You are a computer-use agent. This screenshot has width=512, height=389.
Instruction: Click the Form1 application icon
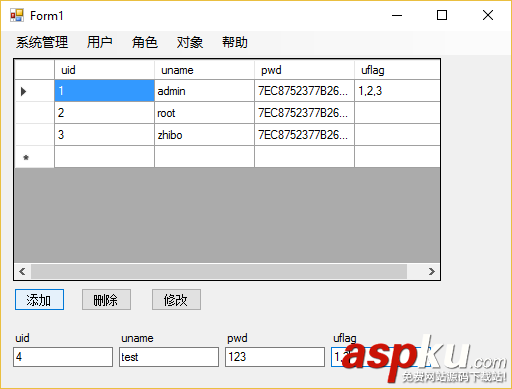coord(17,15)
